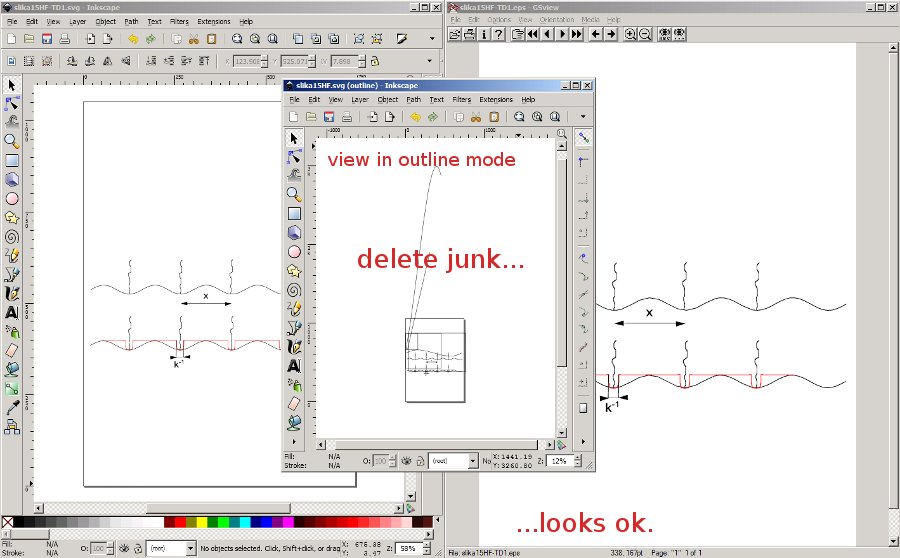Select the Node edit tool in left toolbox
The width and height of the screenshot is (900, 558).
[12, 103]
